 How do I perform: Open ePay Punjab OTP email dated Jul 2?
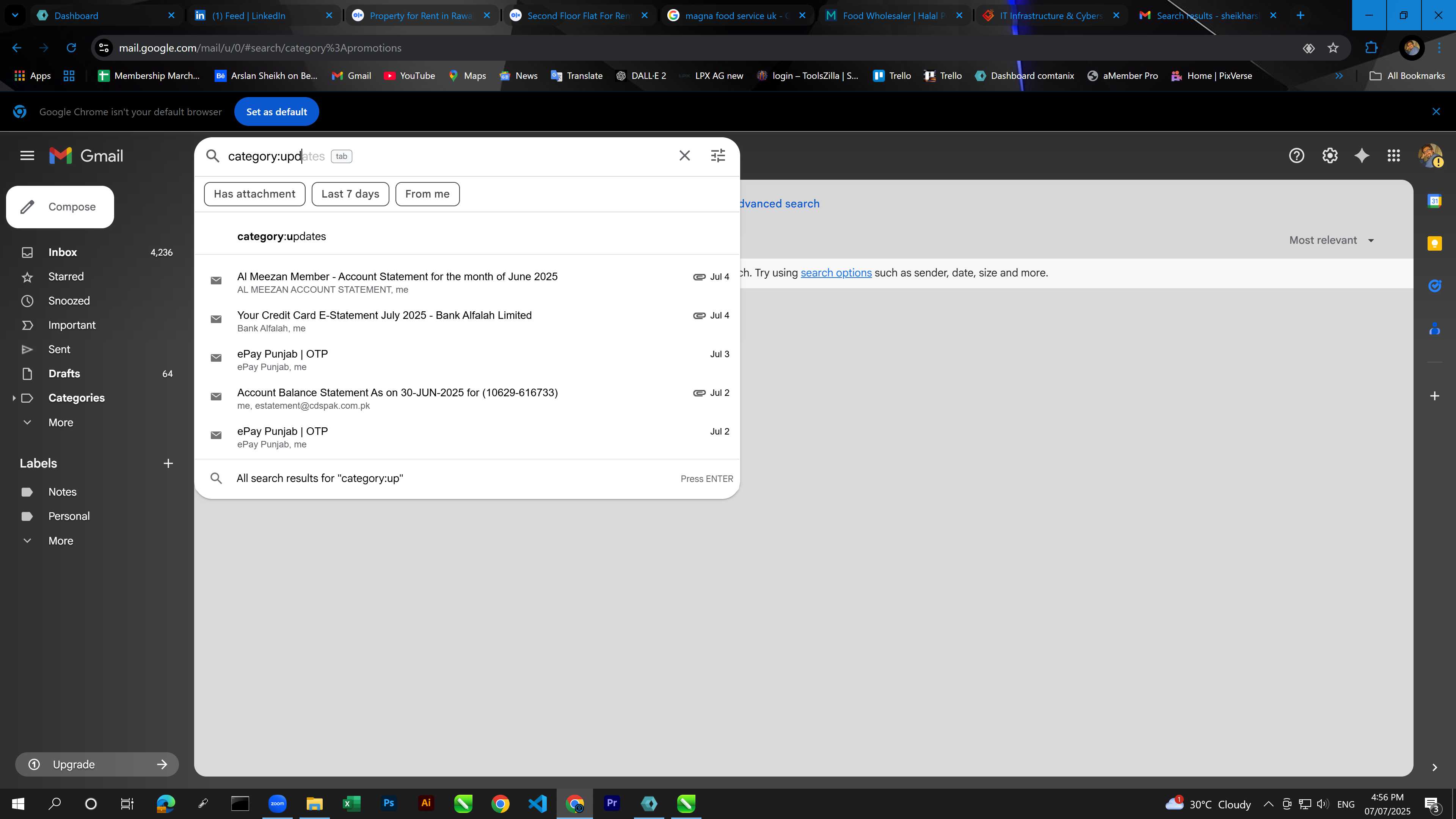click(x=467, y=437)
